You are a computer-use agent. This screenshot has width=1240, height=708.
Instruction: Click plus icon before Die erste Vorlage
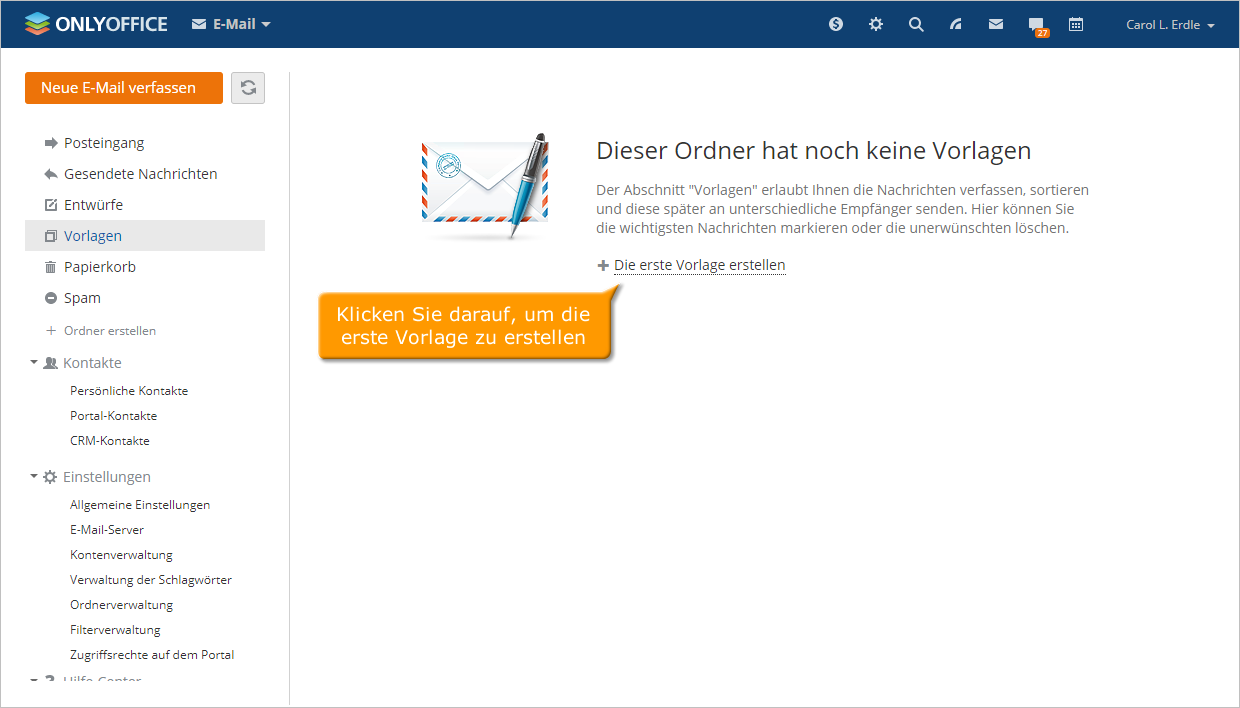click(603, 266)
